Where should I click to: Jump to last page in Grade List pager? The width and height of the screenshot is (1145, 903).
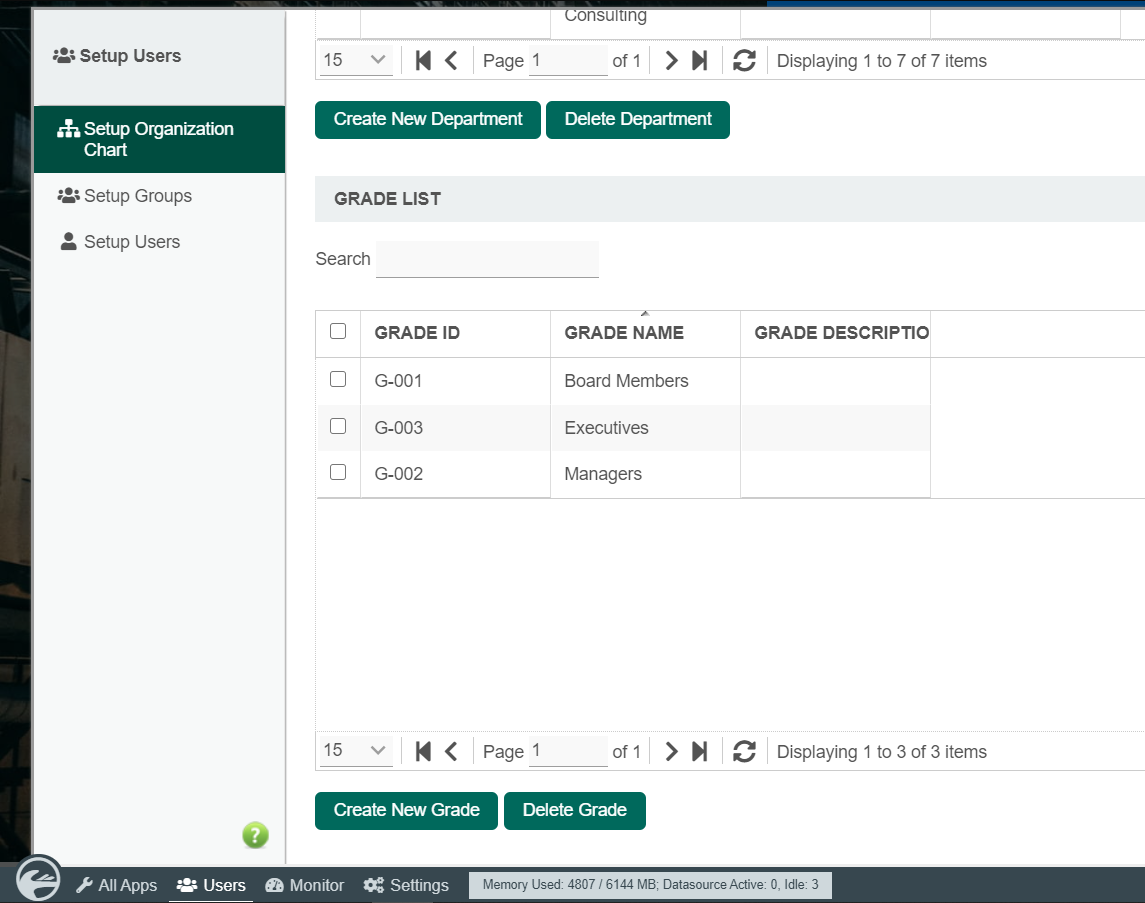(x=700, y=752)
